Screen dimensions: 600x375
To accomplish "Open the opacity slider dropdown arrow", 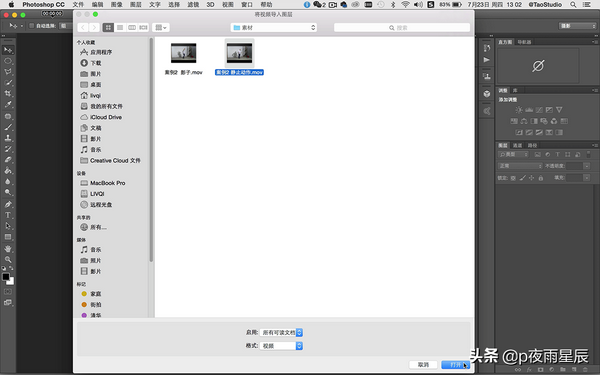I will pos(587,166).
